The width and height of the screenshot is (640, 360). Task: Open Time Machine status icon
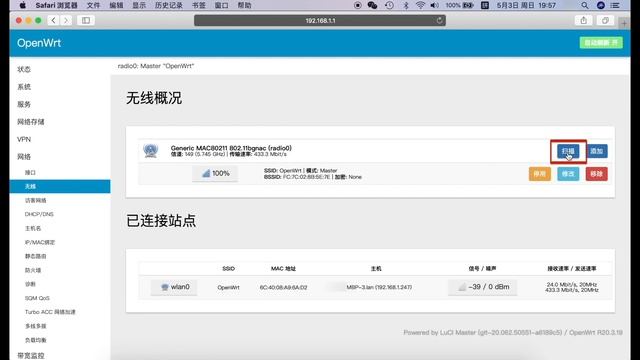coord(389,5)
